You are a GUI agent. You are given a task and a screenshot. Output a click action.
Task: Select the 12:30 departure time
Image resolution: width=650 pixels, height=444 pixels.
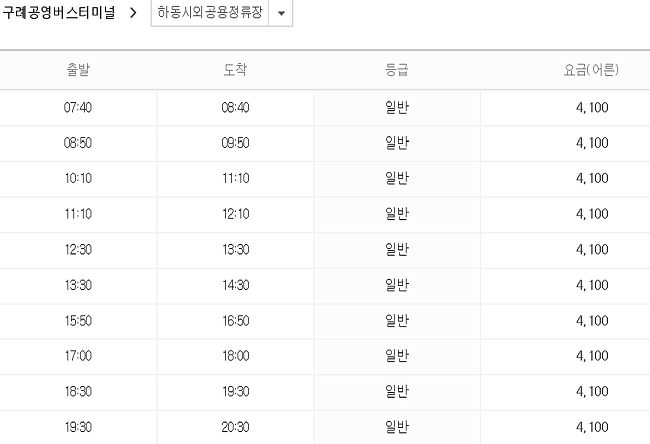[78, 250]
